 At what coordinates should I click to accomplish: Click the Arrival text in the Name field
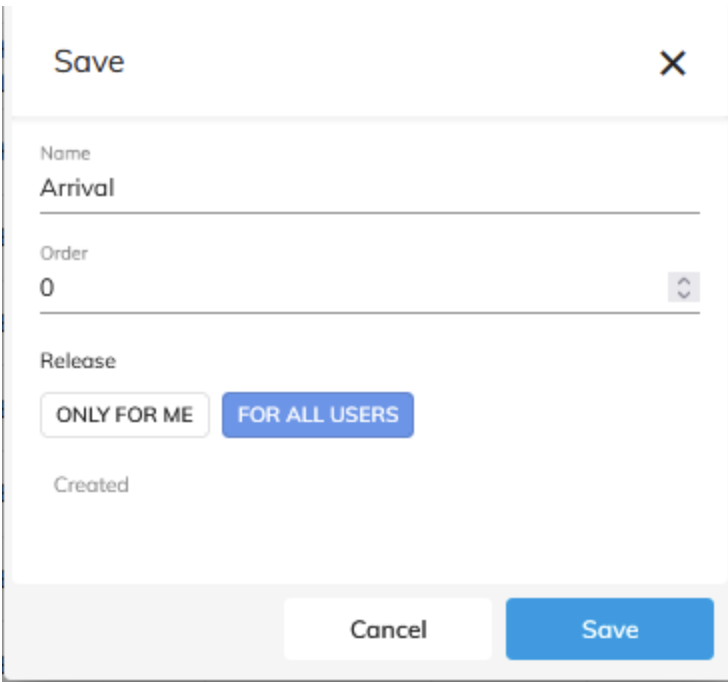click(x=78, y=188)
